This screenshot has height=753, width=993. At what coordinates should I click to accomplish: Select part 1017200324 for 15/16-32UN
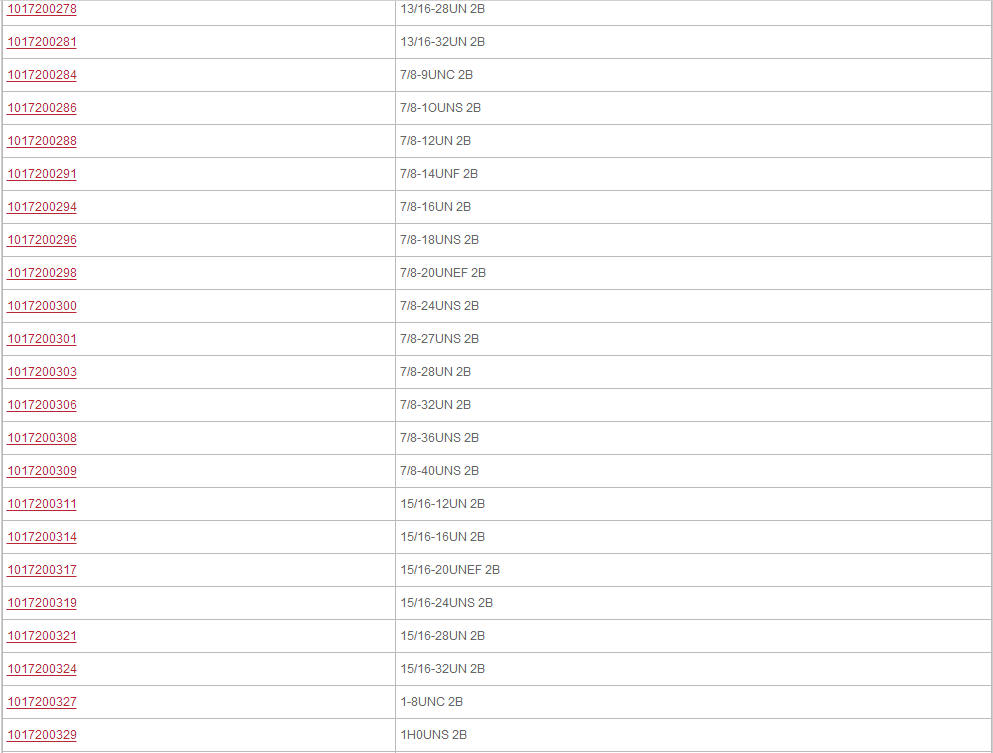click(42, 668)
